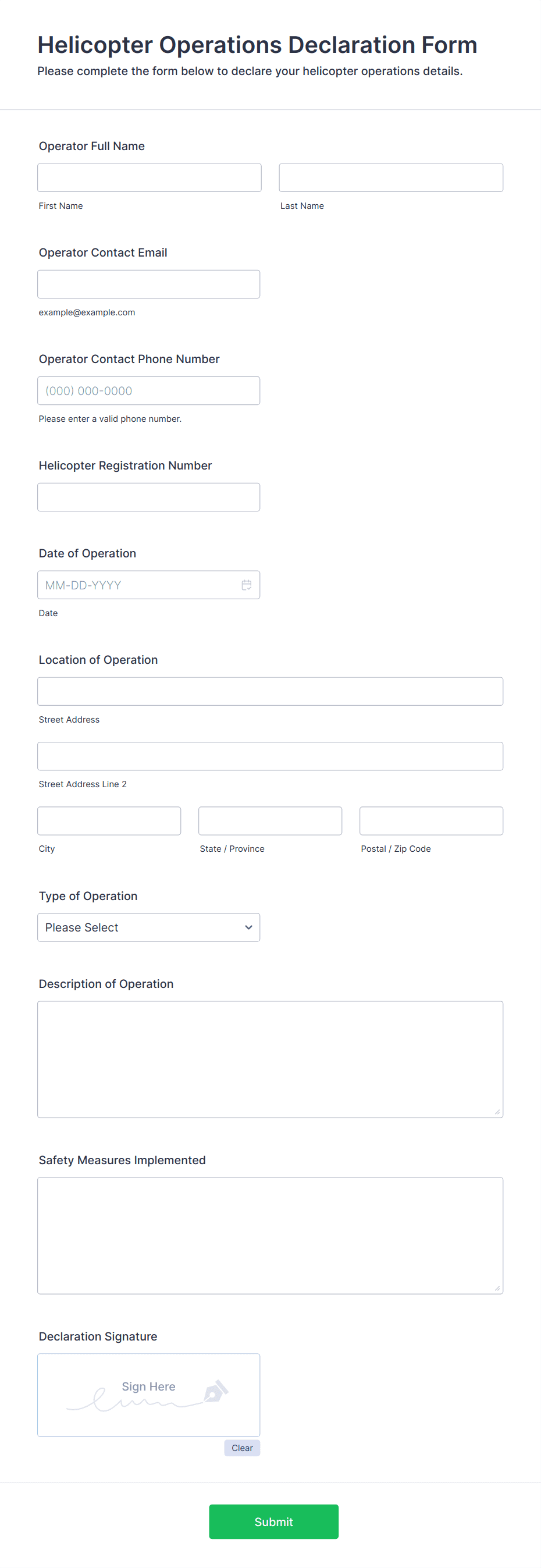The height and width of the screenshot is (1568, 541).
Task: Click the Description of Operation textarea
Action: 270,1059
